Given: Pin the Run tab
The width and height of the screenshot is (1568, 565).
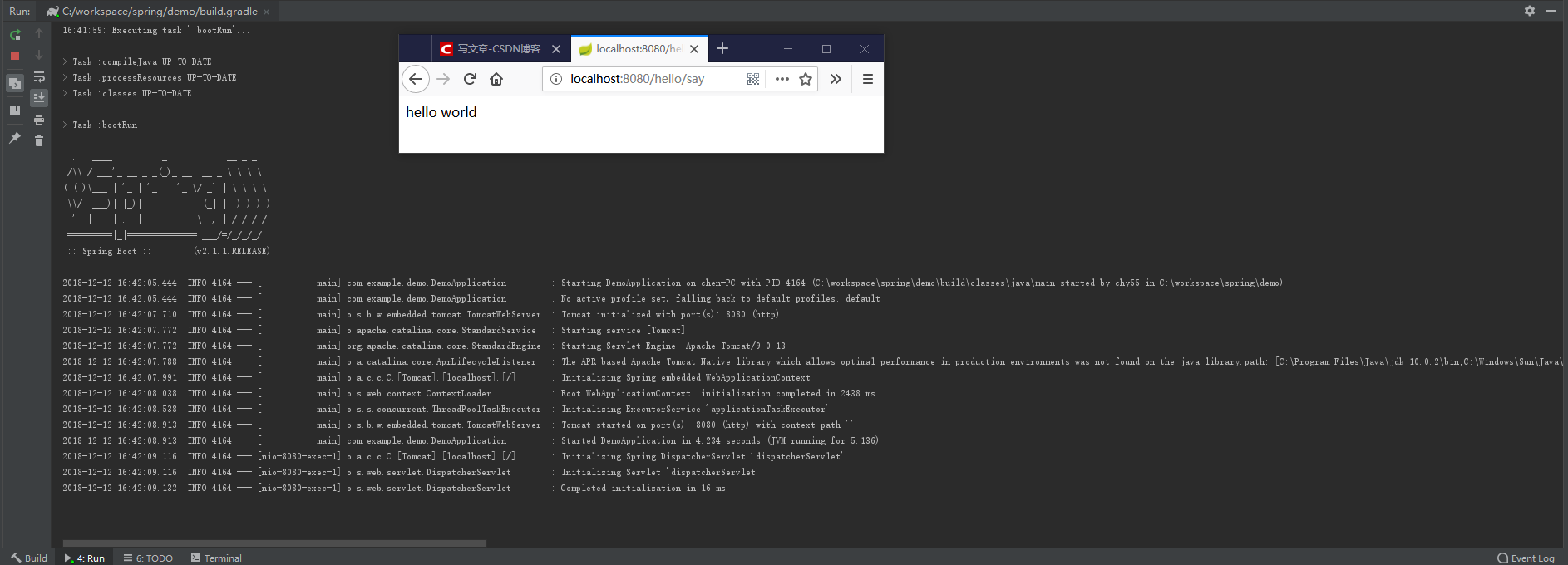Looking at the screenshot, I should tap(15, 138).
